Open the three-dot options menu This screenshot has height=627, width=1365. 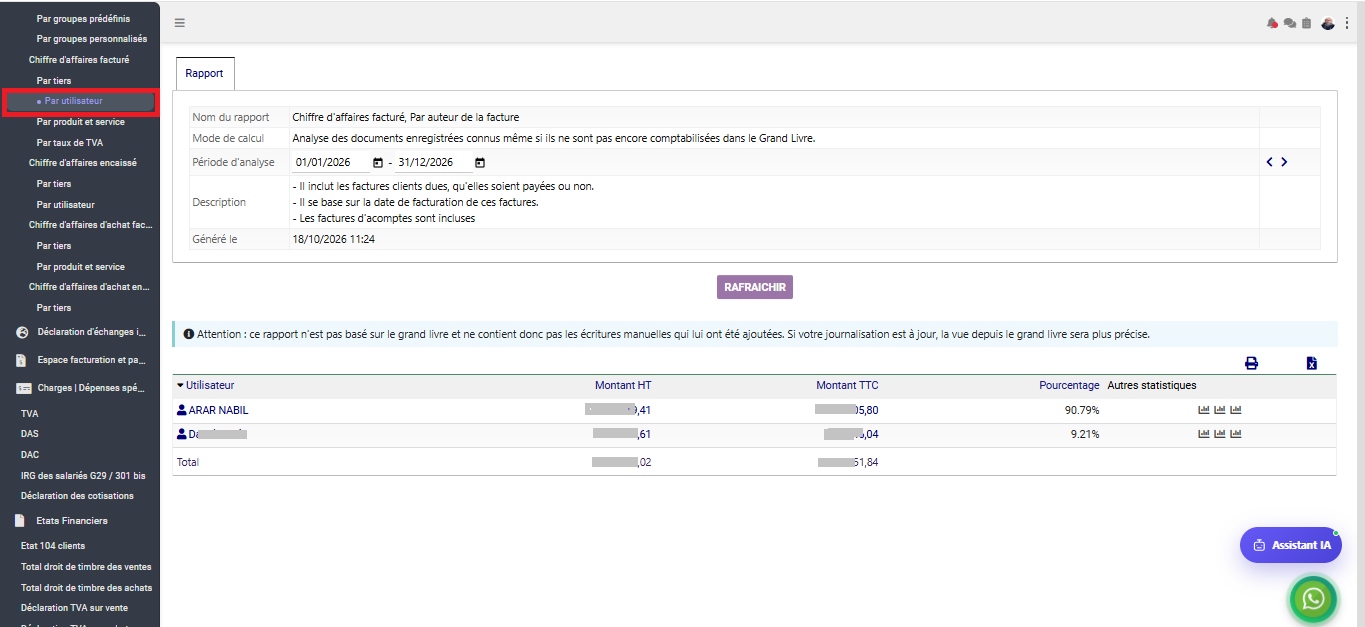coord(1347,23)
